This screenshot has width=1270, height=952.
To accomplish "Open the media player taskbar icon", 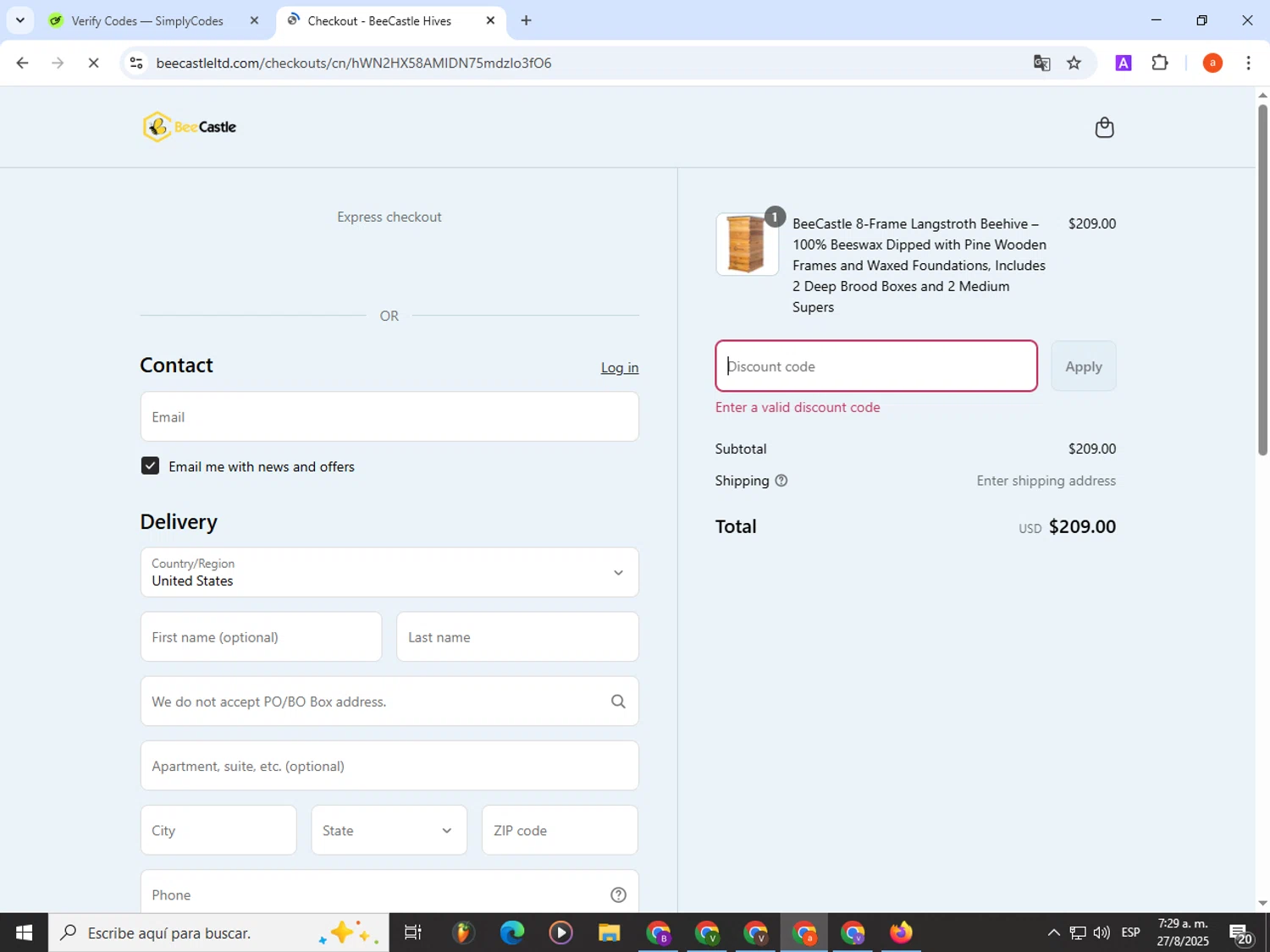I will click(x=560, y=933).
